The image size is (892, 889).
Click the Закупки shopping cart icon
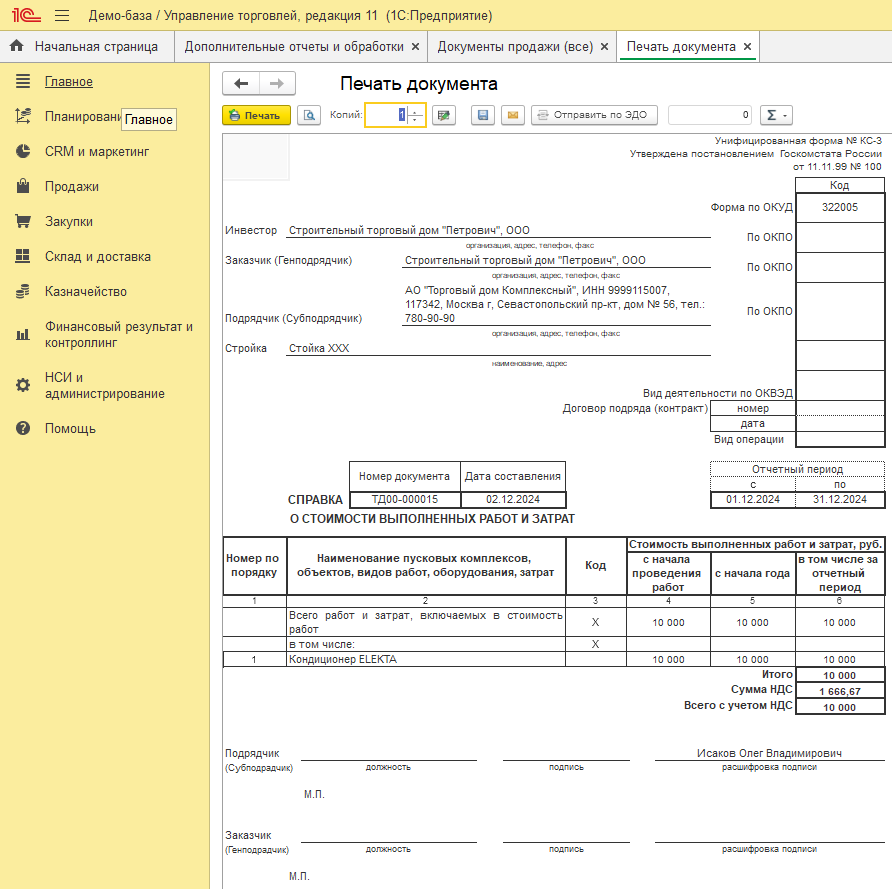pos(23,221)
